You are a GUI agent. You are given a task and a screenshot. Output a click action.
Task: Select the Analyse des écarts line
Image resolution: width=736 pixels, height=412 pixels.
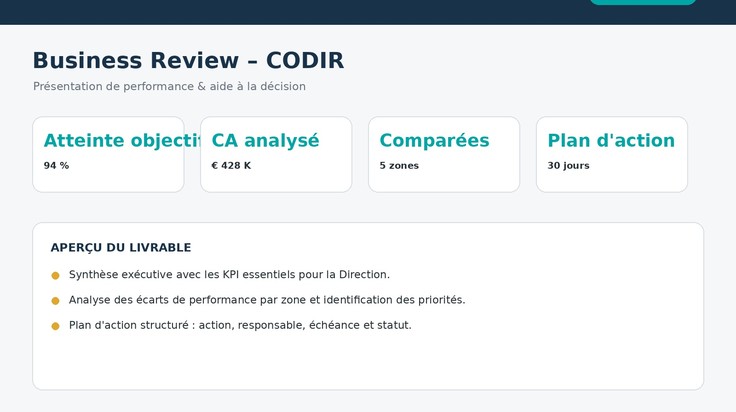coord(267,300)
